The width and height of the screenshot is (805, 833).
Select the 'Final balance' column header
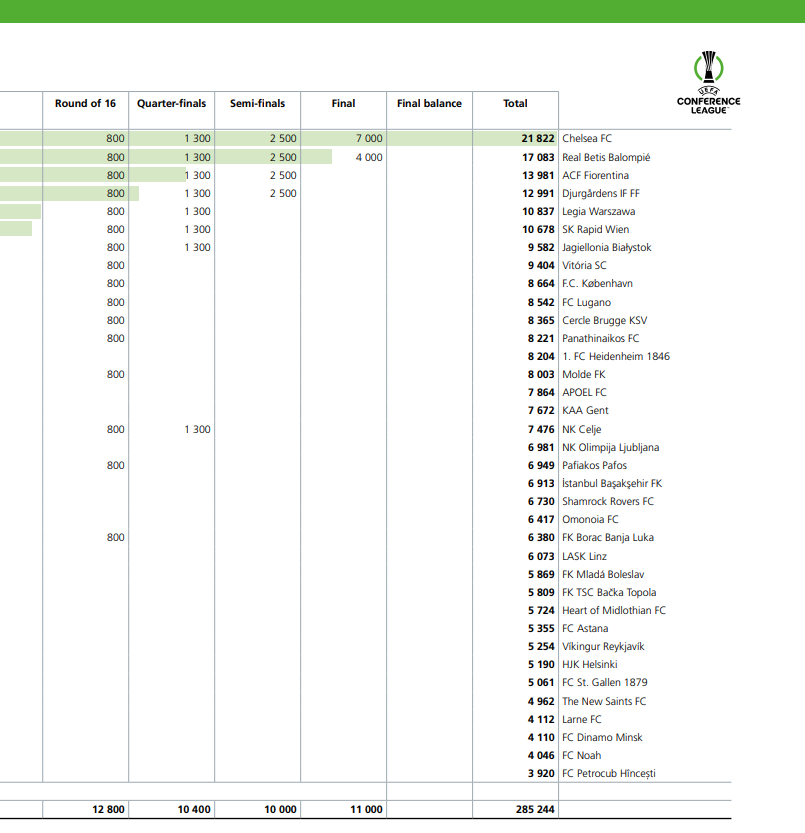pyautogui.click(x=429, y=104)
